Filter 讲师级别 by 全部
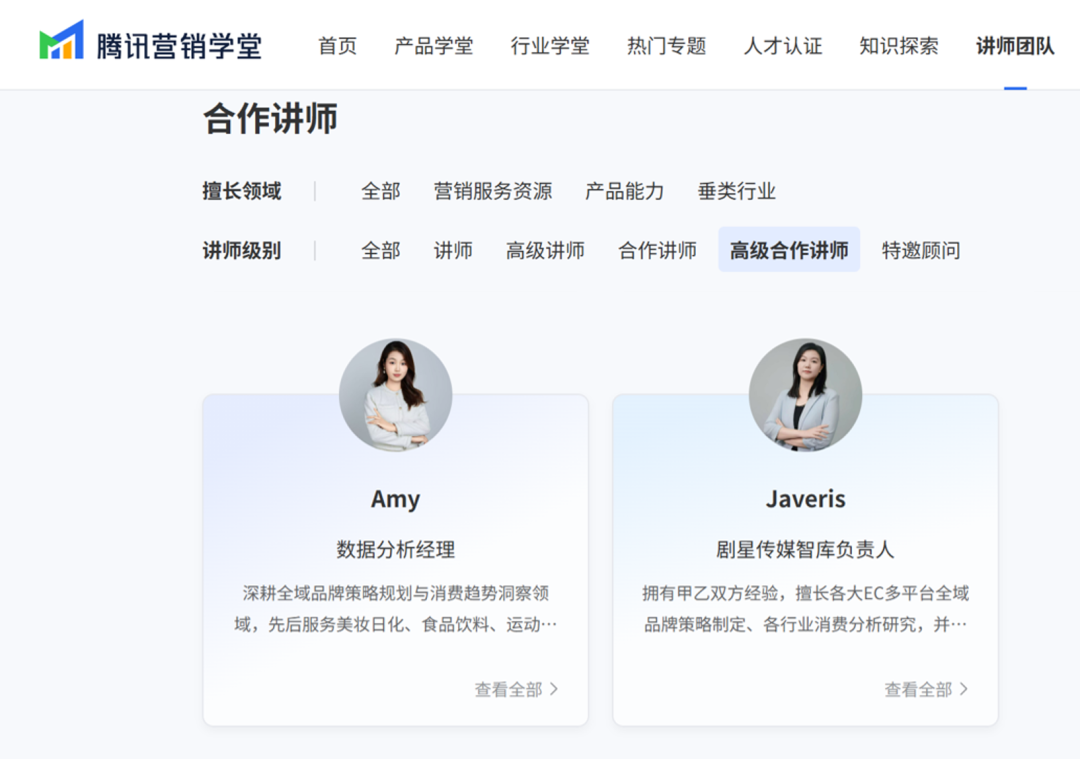 coord(381,250)
